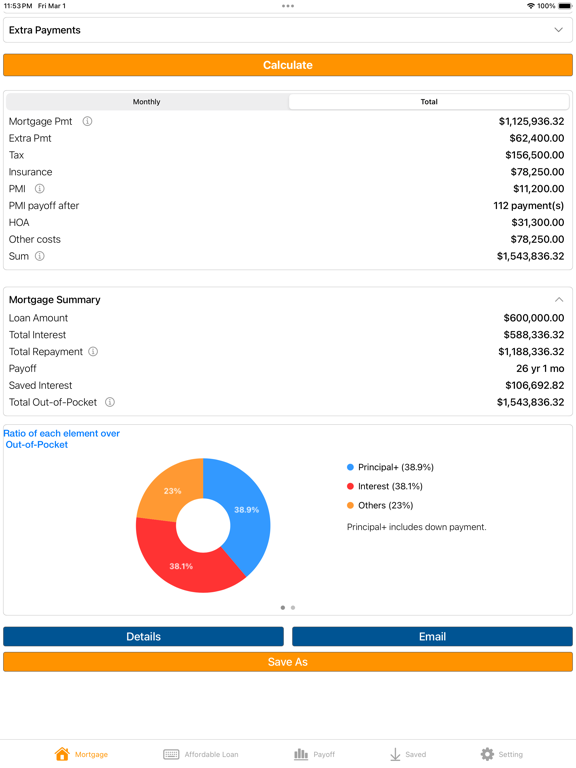The height and width of the screenshot is (768, 576).
Task: Open the Mortgage tab house icon
Action: click(x=62, y=754)
